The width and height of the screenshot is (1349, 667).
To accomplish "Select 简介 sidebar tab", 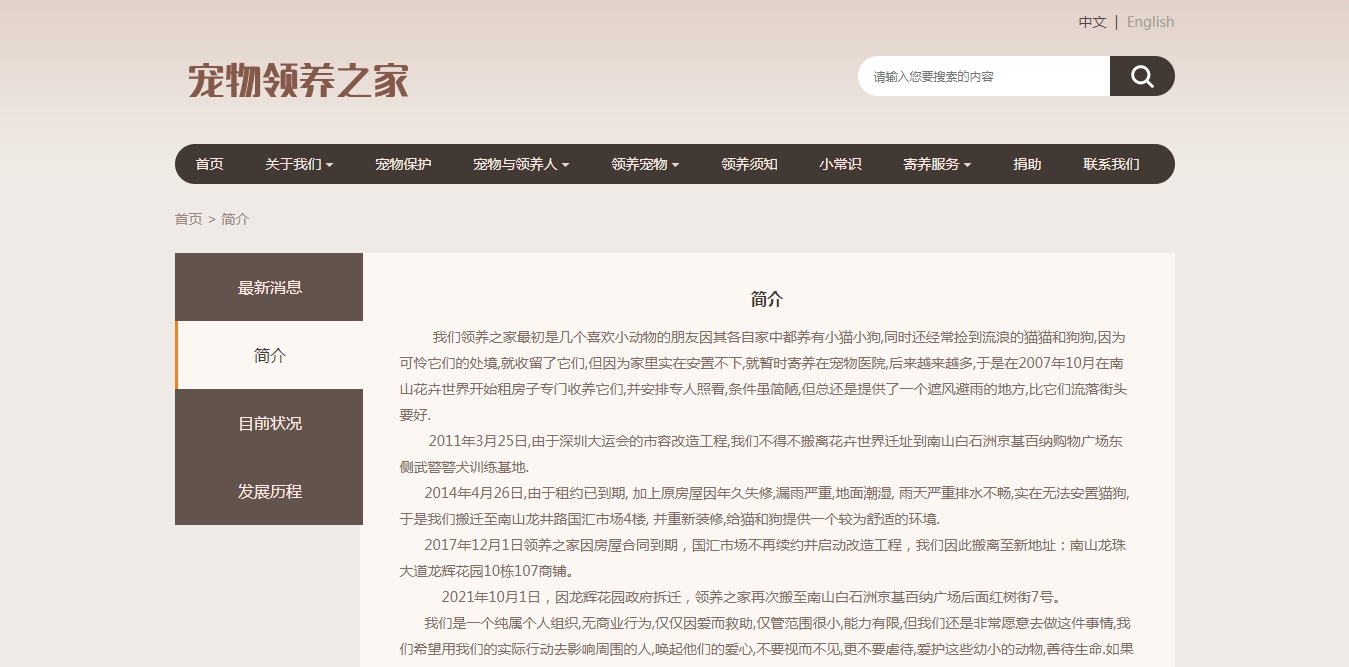I will coord(269,356).
